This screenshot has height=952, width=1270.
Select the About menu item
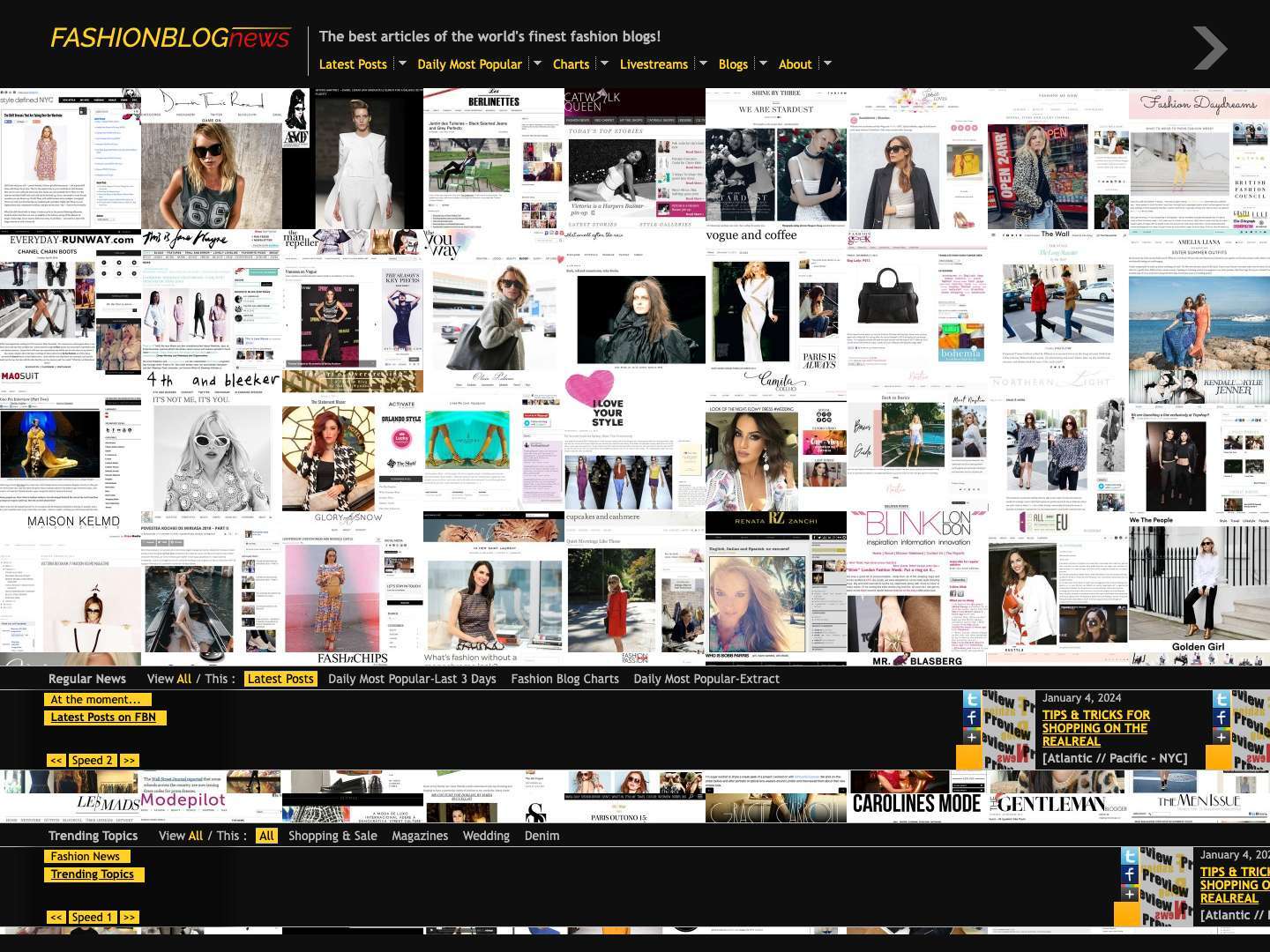point(795,63)
